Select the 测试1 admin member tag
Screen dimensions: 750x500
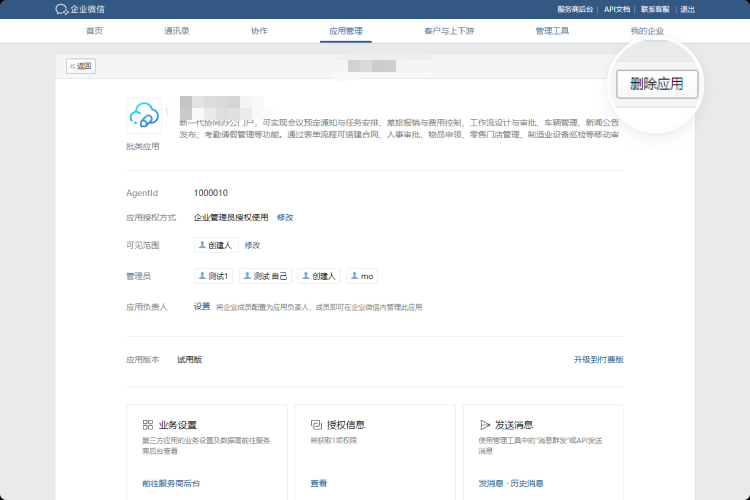pyautogui.click(x=215, y=276)
